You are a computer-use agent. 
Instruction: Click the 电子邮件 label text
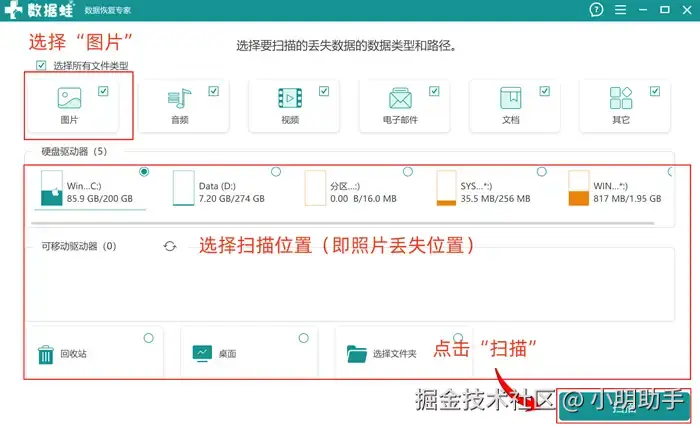coord(400,120)
